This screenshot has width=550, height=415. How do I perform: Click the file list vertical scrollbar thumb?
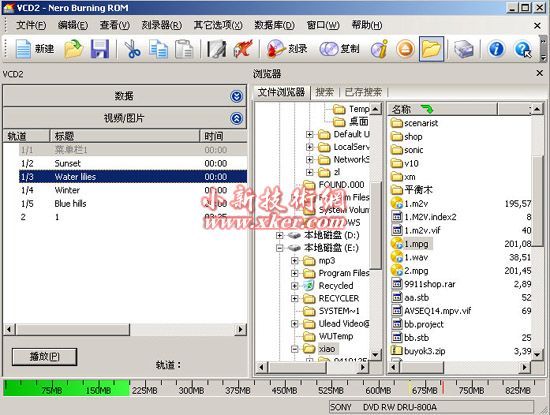537,202
